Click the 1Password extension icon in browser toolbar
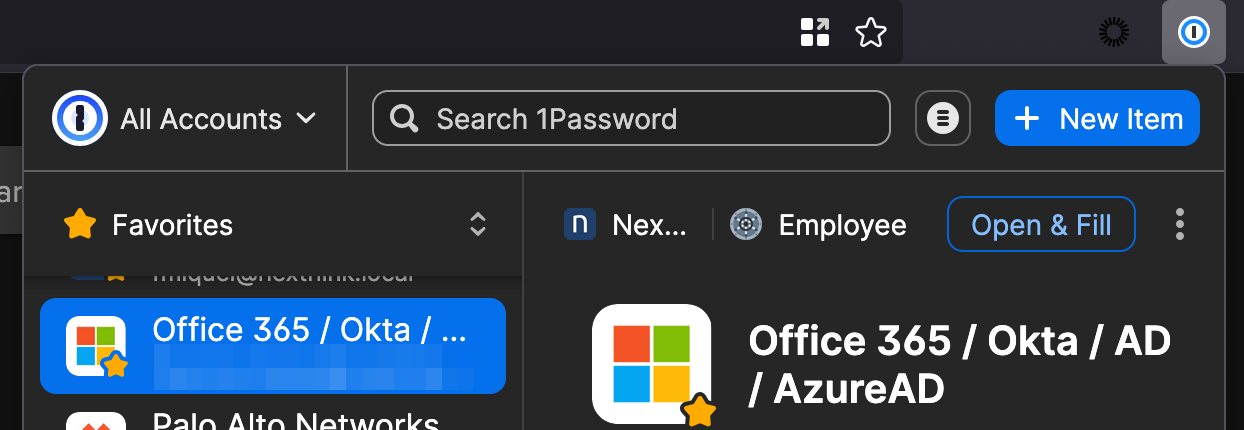The image size is (1244, 430). [x=1193, y=33]
